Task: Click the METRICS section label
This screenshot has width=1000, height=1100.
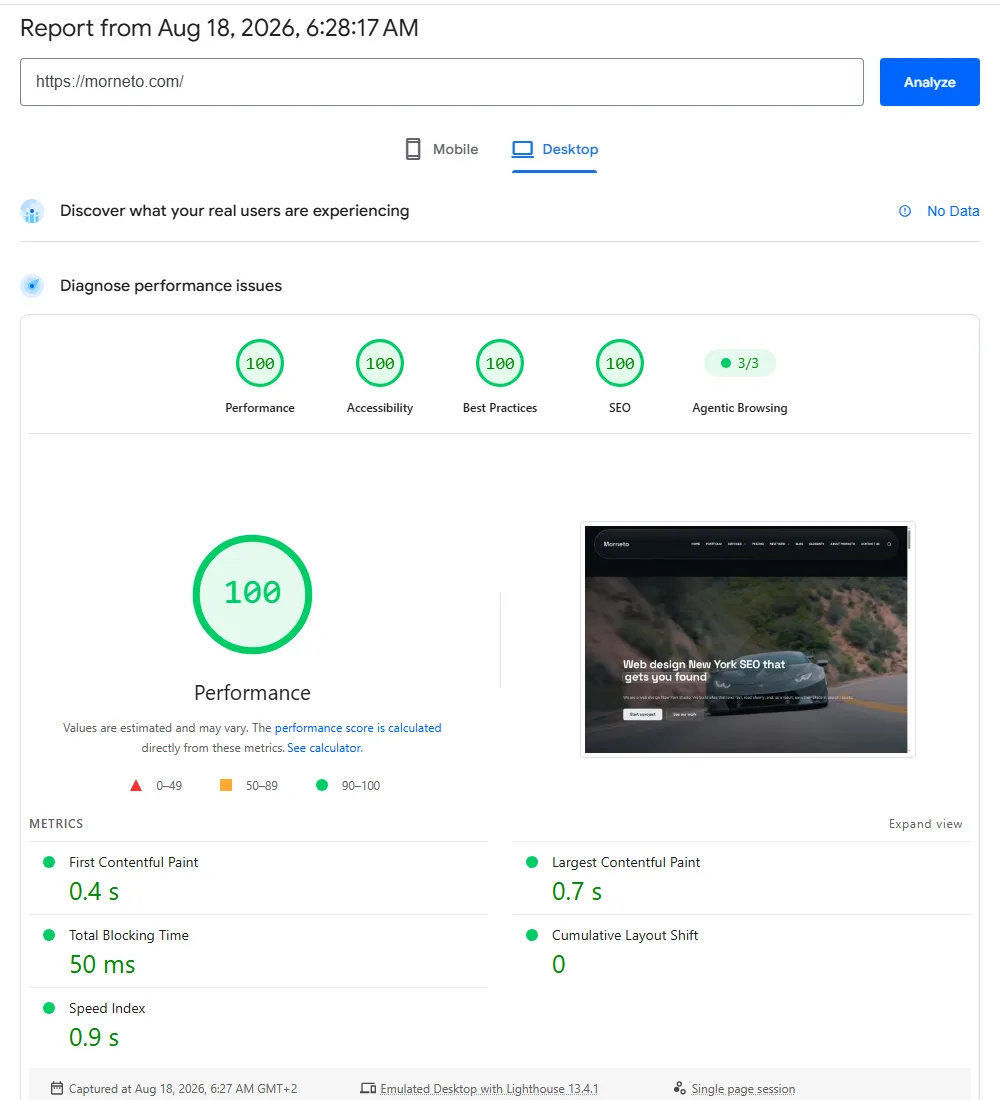Action: [x=56, y=824]
